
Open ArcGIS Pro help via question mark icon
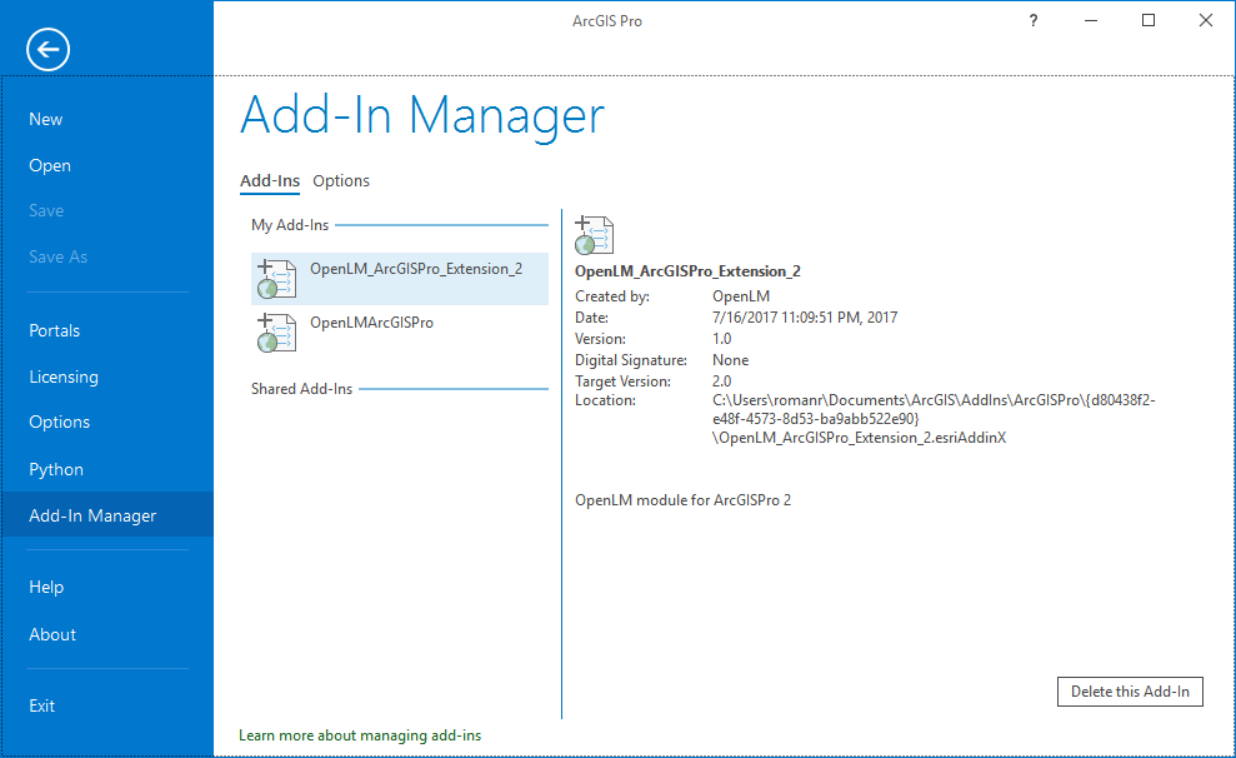[1032, 20]
